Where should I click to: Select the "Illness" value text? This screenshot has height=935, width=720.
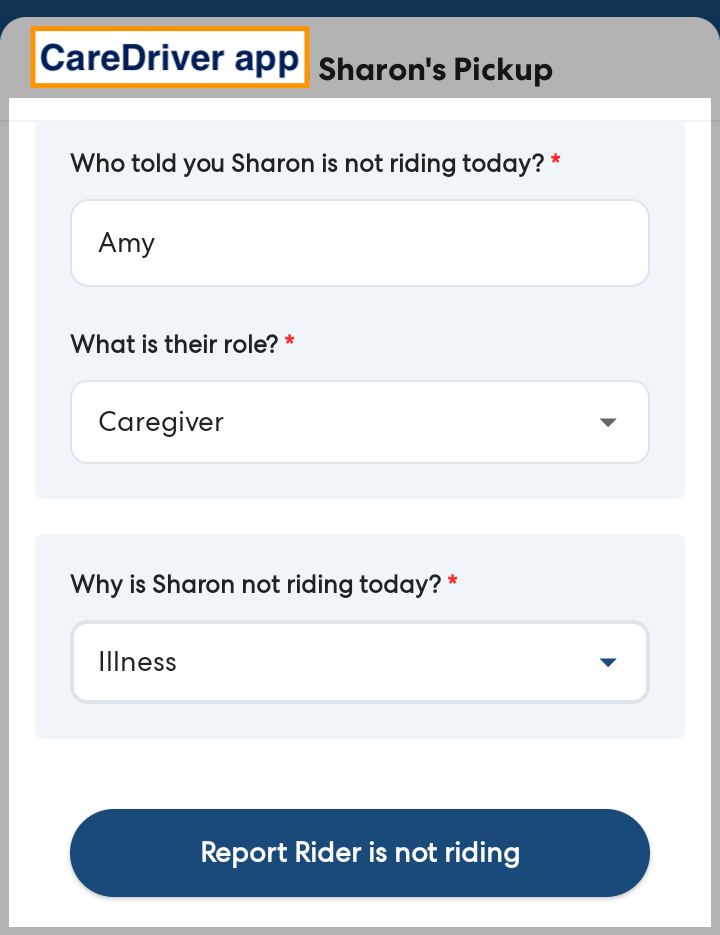(138, 662)
